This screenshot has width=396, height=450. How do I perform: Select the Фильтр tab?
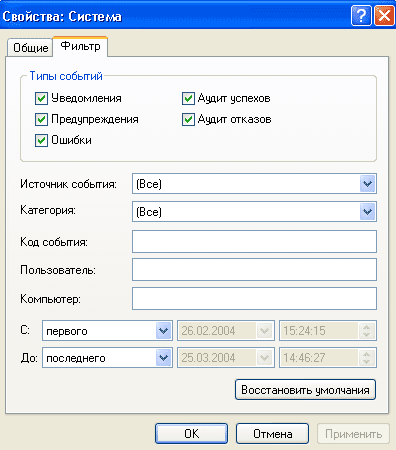tap(80, 46)
